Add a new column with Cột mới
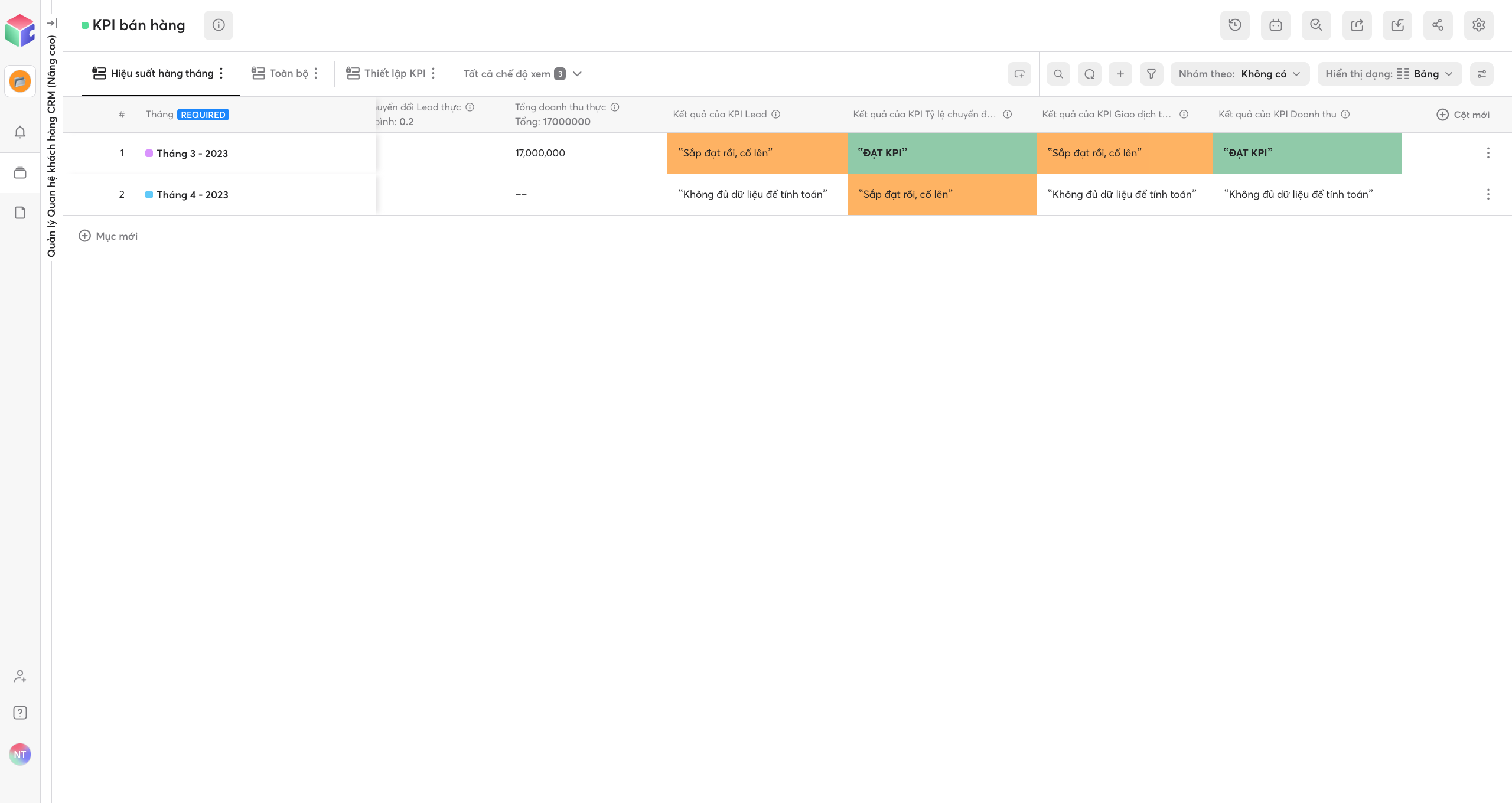Image resolution: width=1512 pixels, height=803 pixels. tap(1463, 115)
